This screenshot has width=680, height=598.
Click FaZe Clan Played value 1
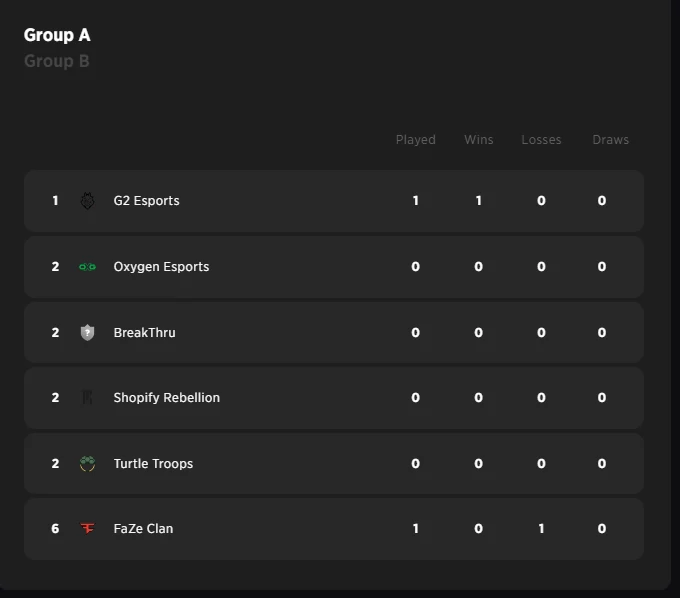(415, 529)
